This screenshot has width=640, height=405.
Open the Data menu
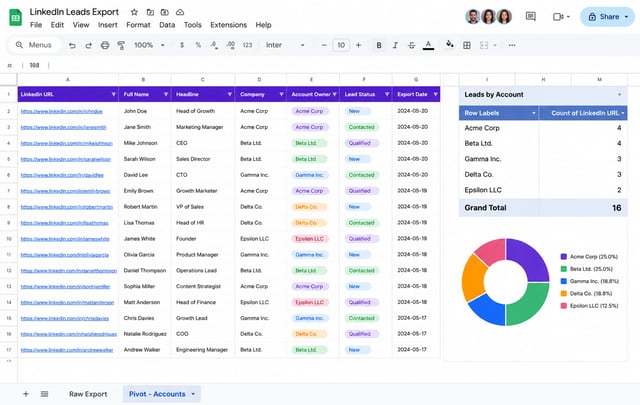click(x=167, y=25)
